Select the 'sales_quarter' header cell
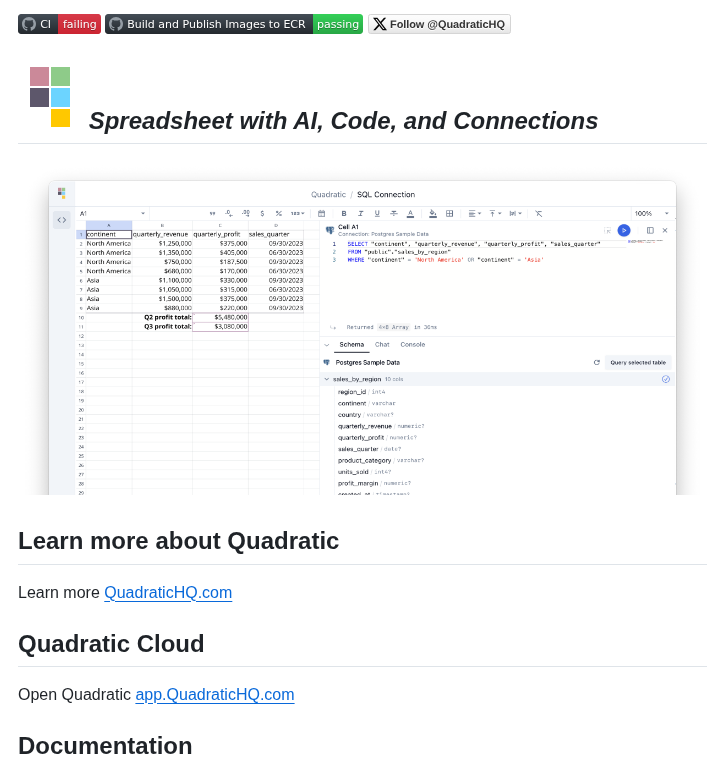The height and width of the screenshot is (768, 716). point(276,234)
